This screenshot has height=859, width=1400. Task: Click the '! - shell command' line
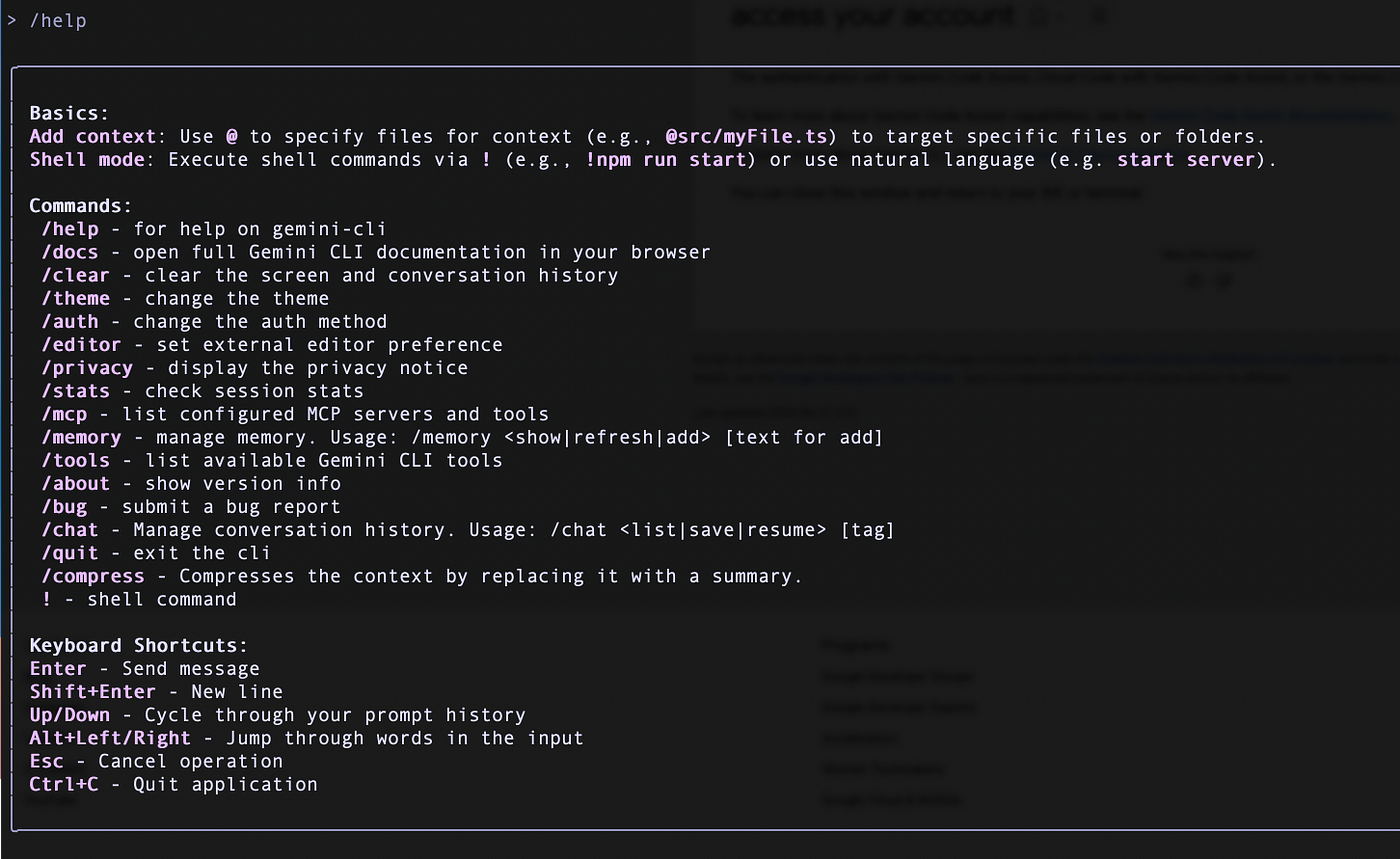click(139, 599)
